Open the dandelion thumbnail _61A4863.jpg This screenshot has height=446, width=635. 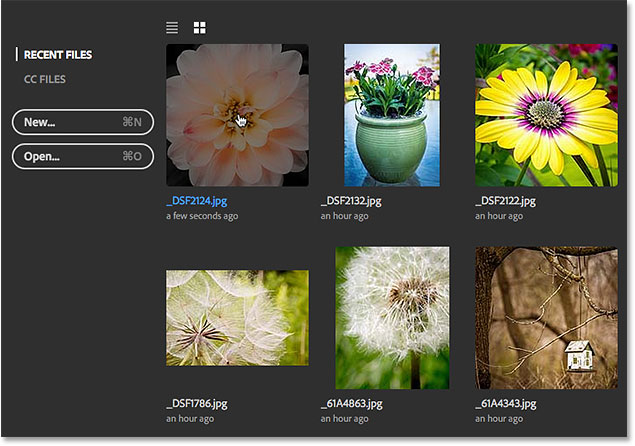click(x=392, y=318)
